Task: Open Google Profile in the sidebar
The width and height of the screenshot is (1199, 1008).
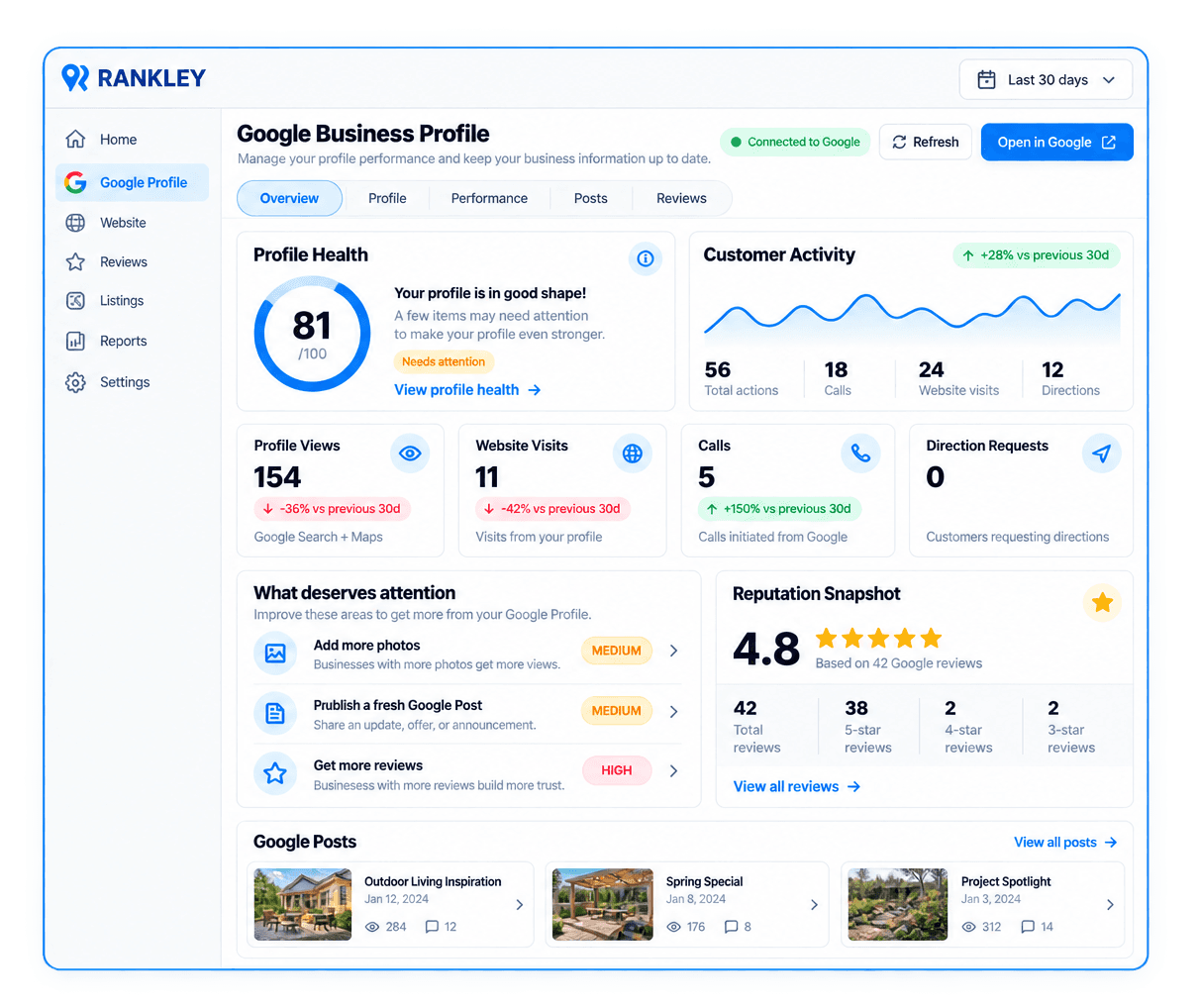Action: (x=132, y=182)
